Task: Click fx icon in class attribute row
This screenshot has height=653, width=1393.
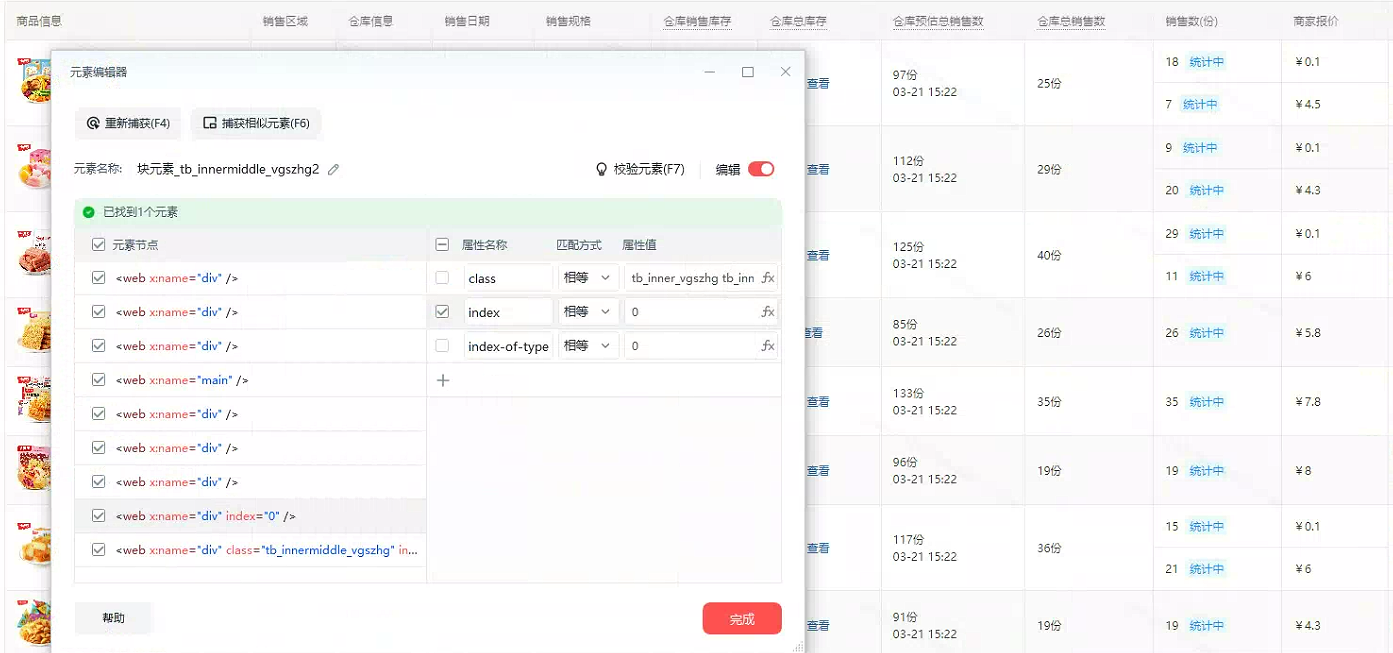Action: (767, 278)
